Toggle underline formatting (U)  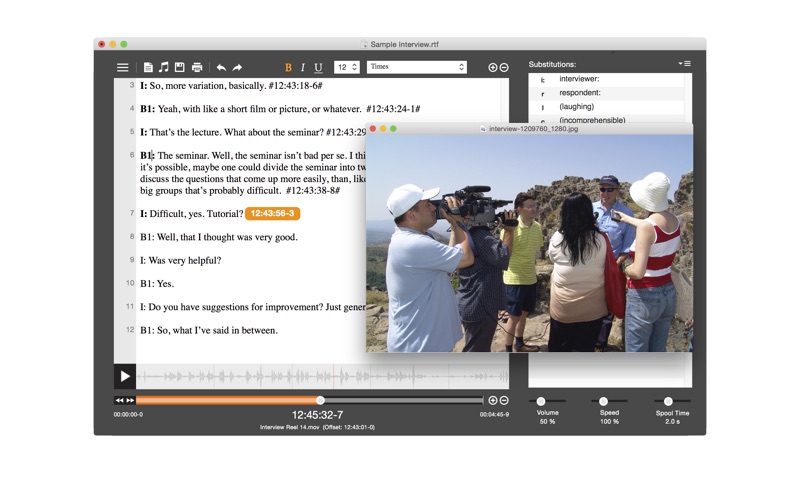click(x=318, y=67)
